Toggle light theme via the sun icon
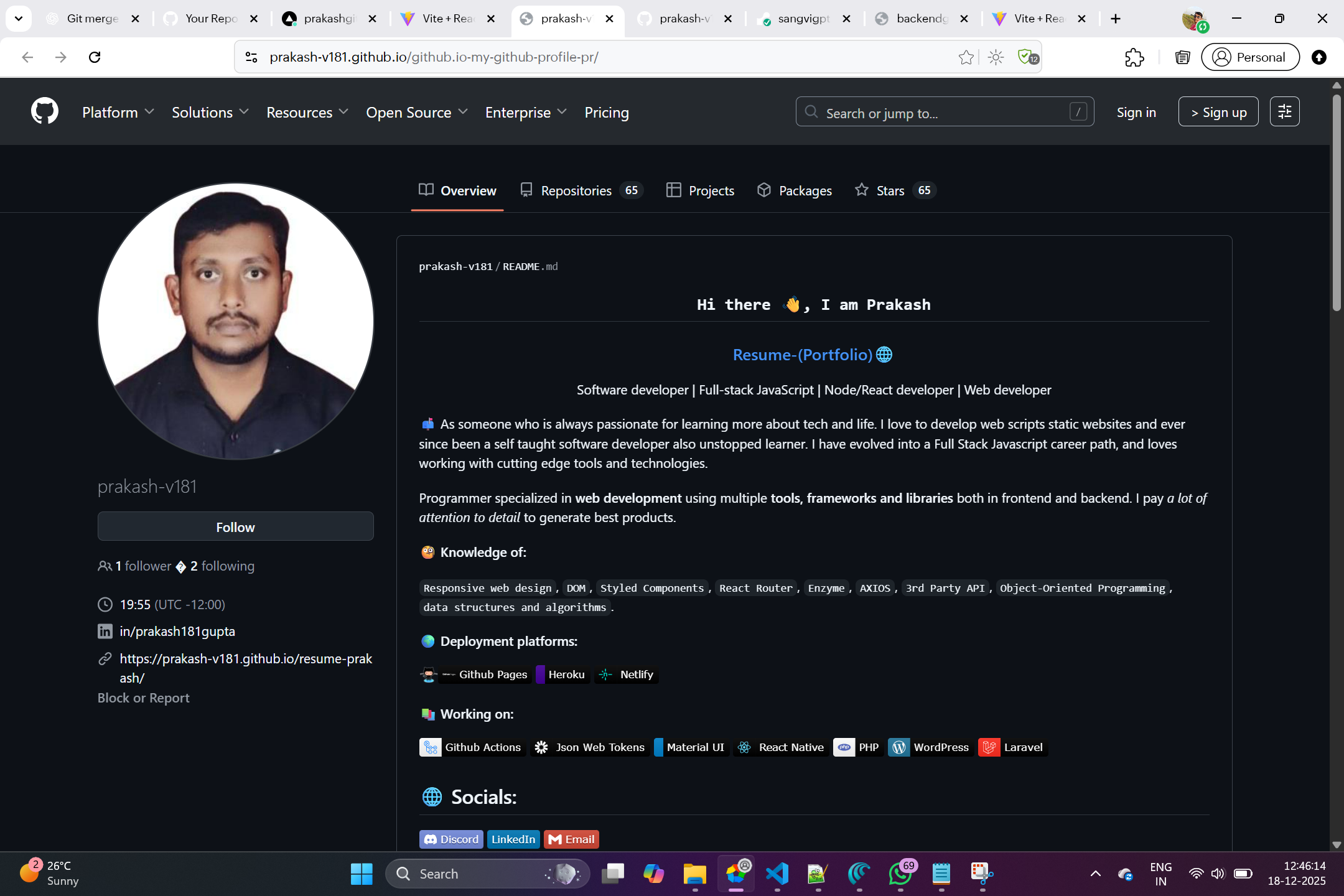1344x896 pixels. click(x=994, y=57)
